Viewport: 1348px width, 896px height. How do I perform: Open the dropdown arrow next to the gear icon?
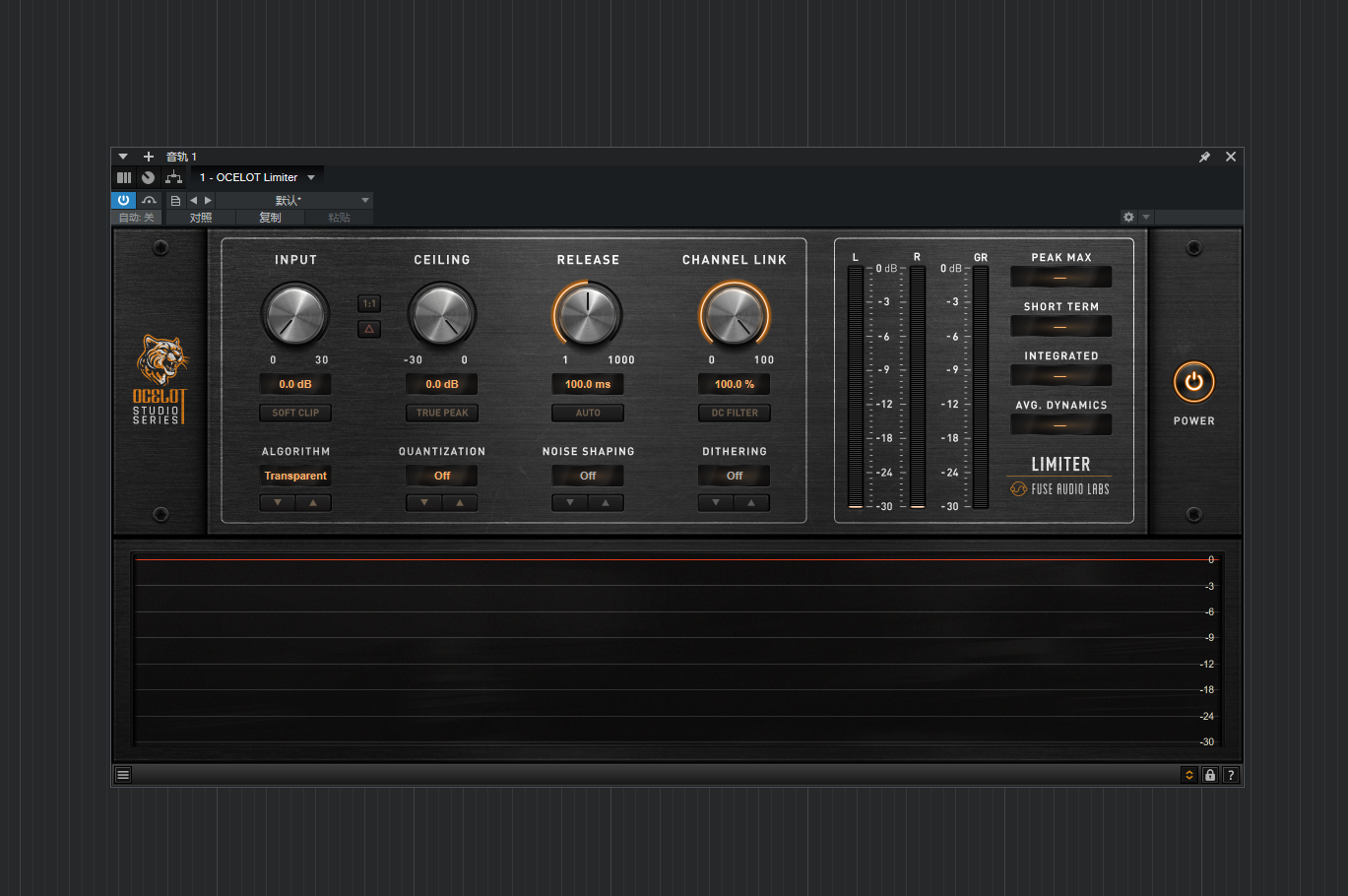click(x=1145, y=217)
